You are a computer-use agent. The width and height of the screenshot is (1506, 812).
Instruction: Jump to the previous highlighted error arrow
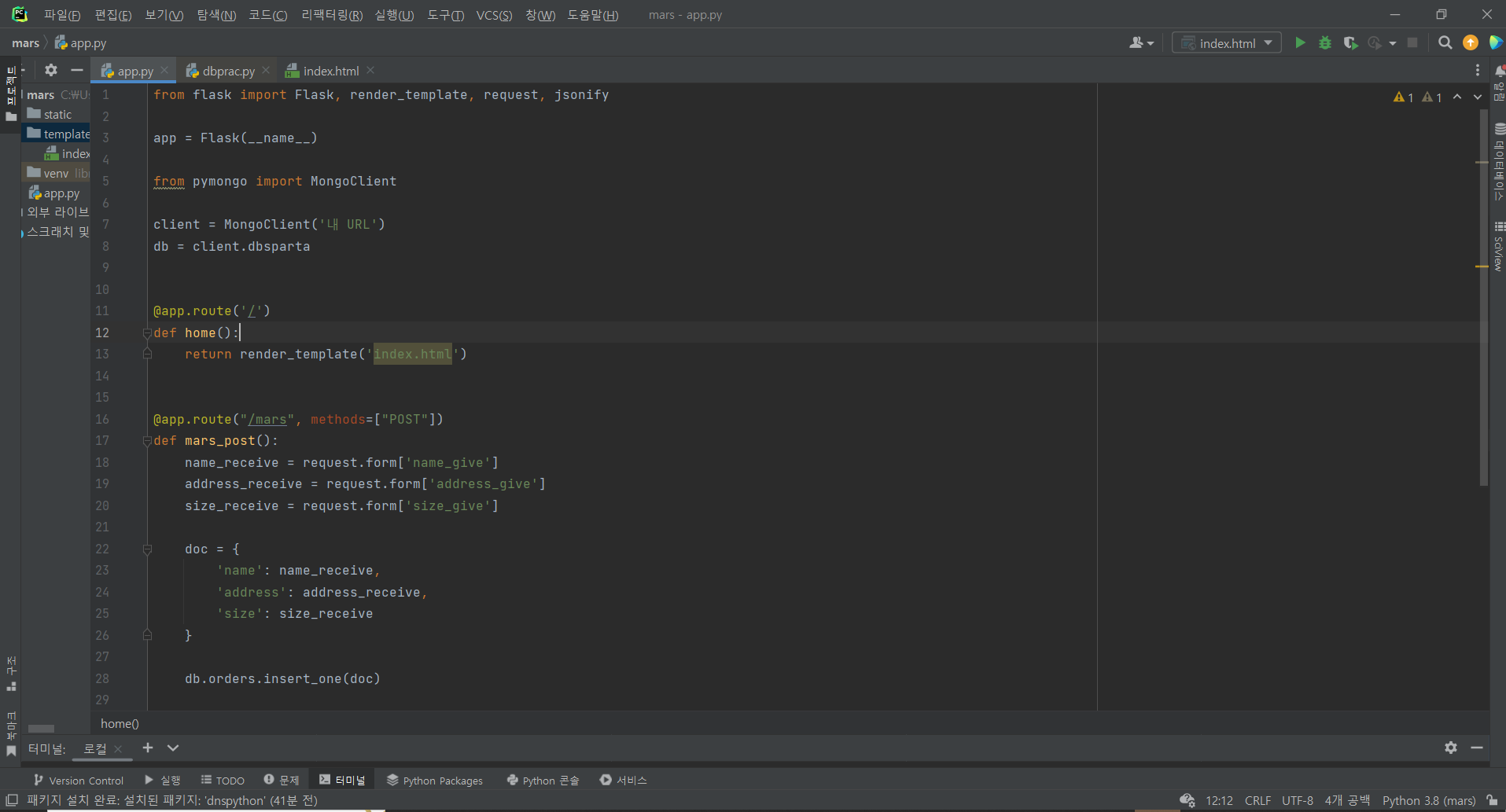pyautogui.click(x=1457, y=97)
